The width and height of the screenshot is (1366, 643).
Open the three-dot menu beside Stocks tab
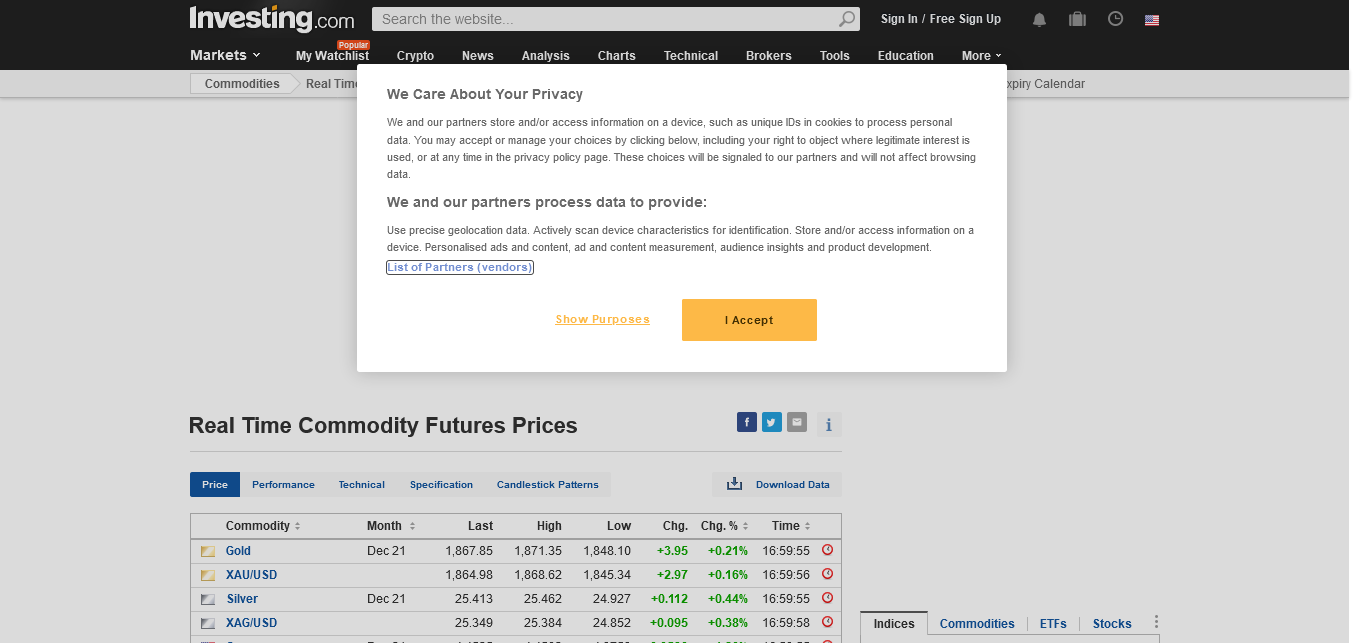(x=1156, y=622)
